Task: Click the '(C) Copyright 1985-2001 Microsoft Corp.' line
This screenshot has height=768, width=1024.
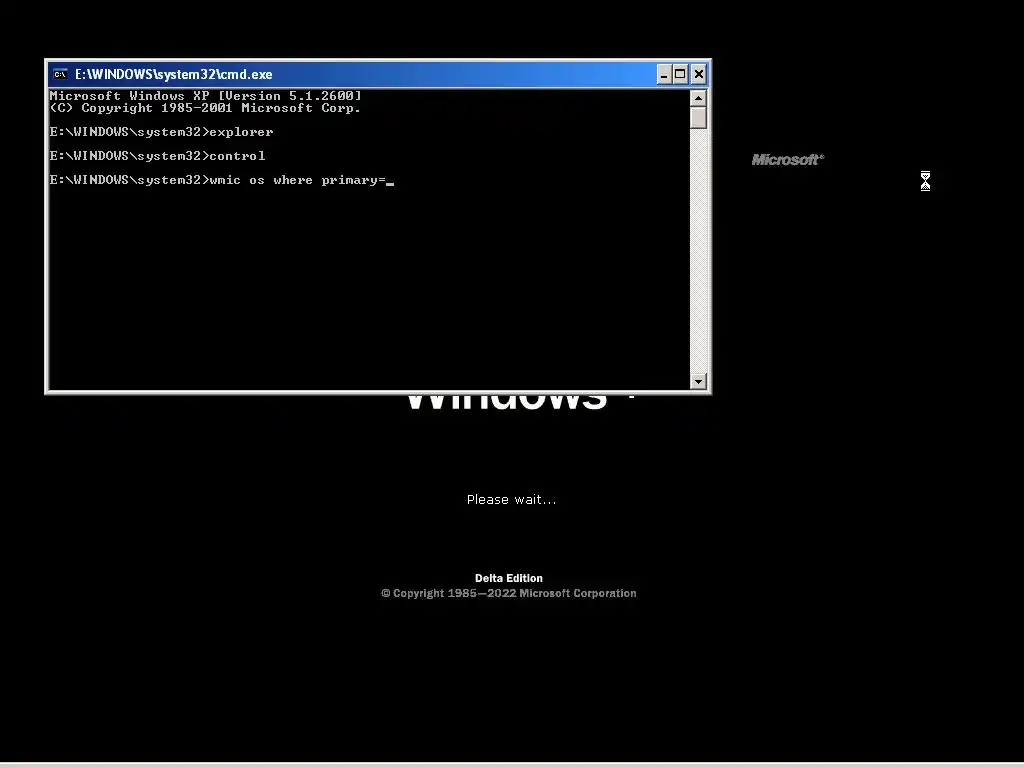Action: click(x=205, y=108)
